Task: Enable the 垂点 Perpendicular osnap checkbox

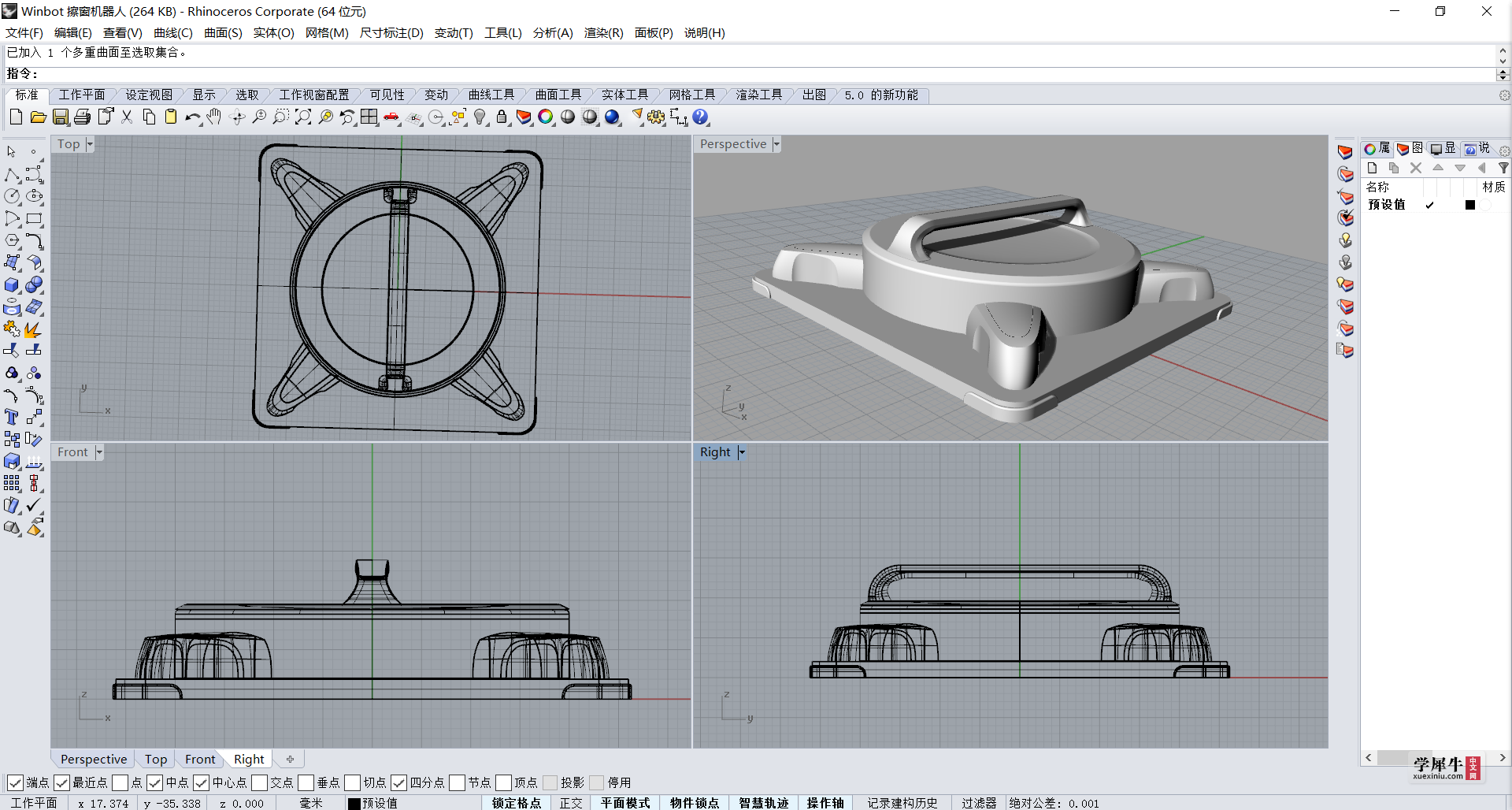Action: 306,782
